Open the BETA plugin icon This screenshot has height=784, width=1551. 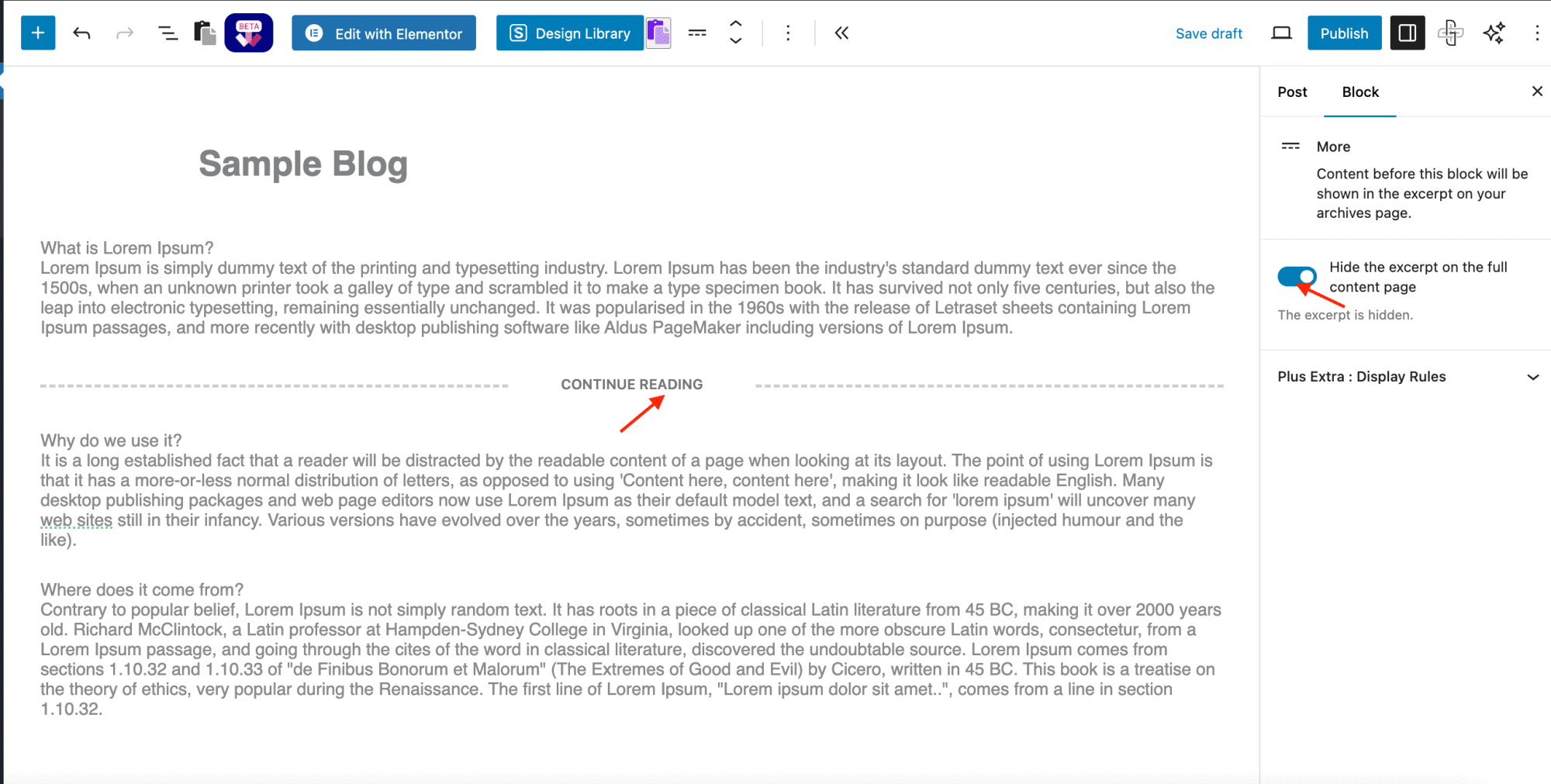[x=249, y=33]
